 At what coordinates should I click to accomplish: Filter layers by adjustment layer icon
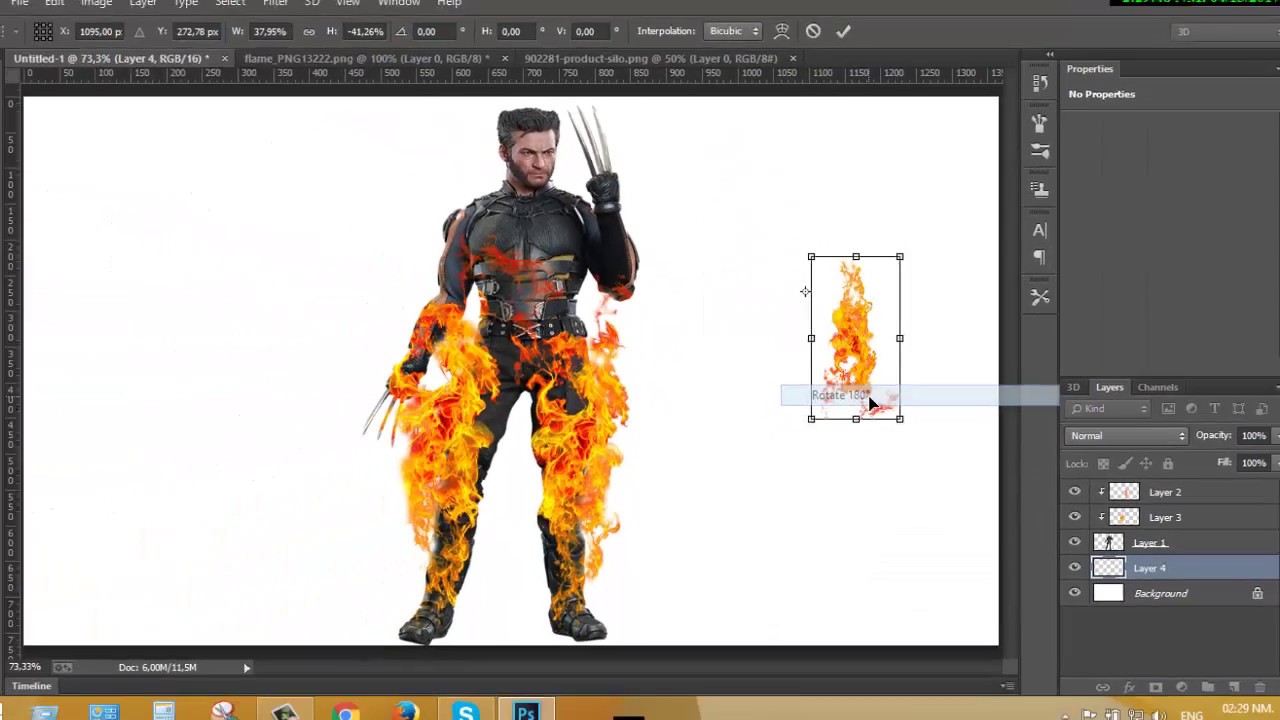click(x=1191, y=408)
